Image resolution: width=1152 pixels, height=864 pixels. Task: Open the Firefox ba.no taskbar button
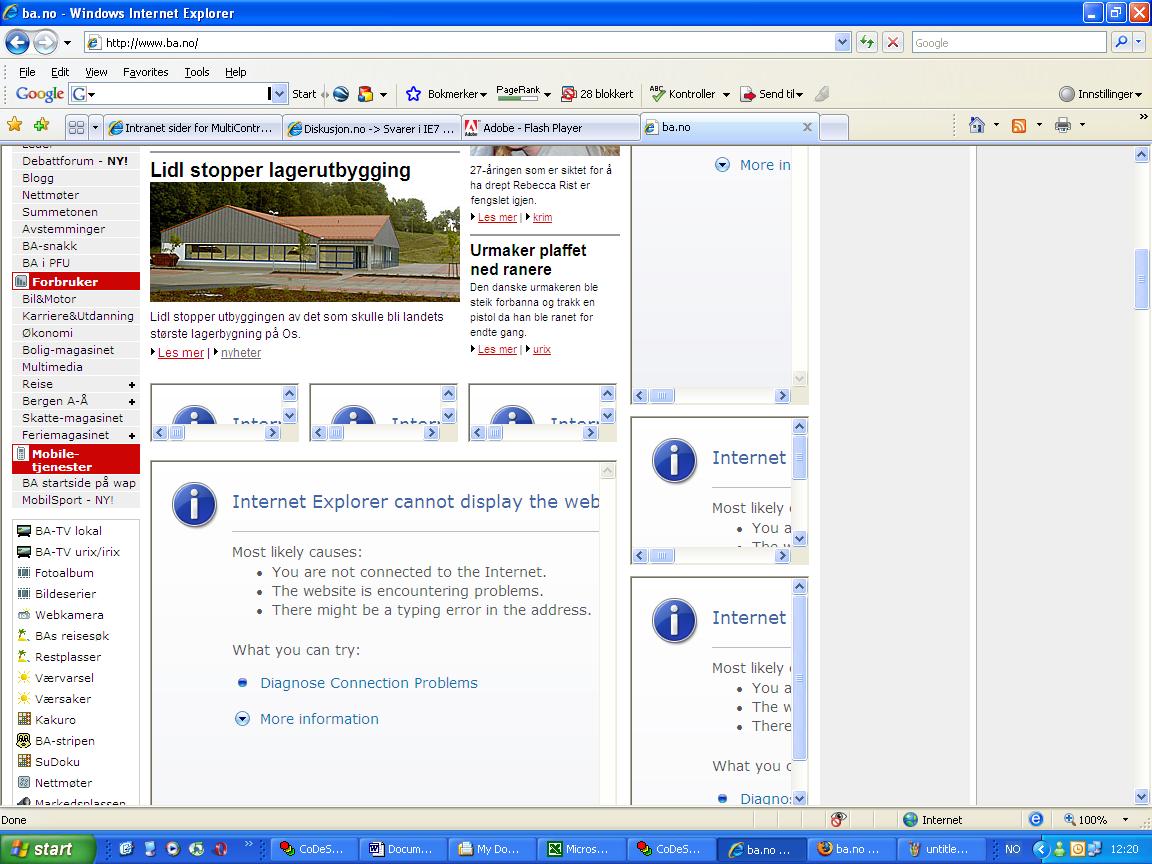pyautogui.click(x=853, y=849)
